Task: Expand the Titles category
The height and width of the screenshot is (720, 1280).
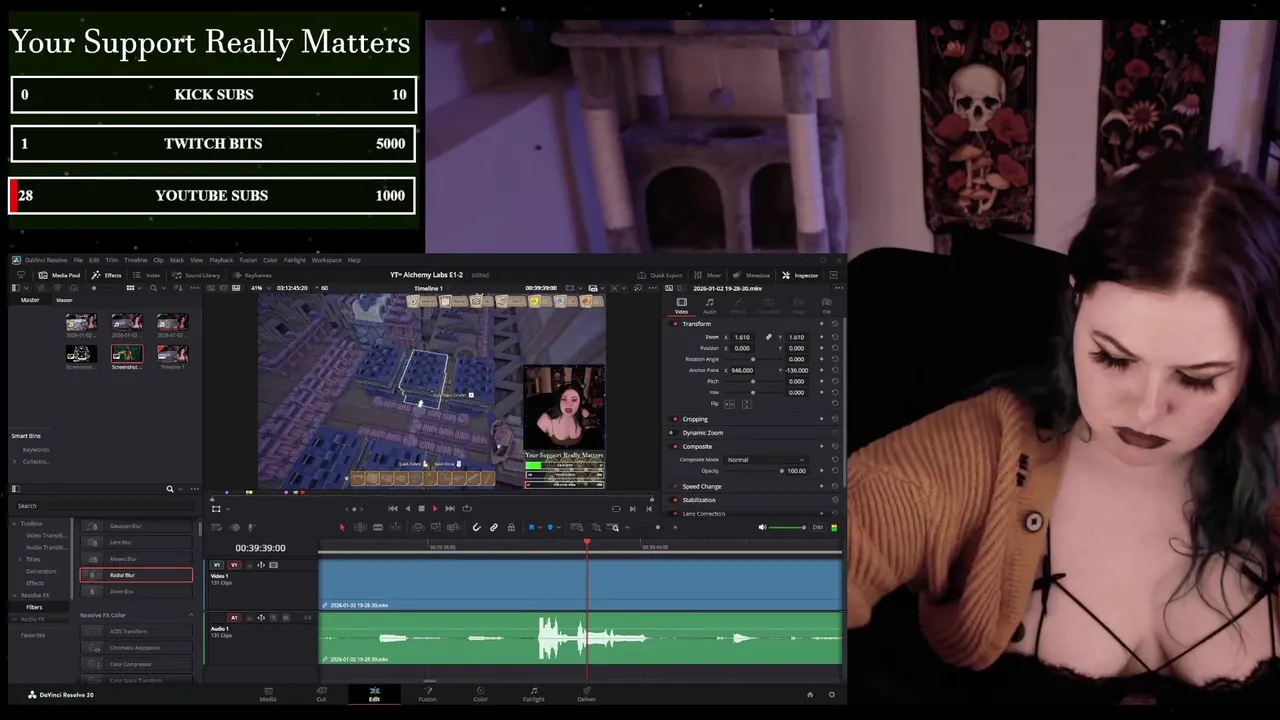Action: [x=19, y=559]
